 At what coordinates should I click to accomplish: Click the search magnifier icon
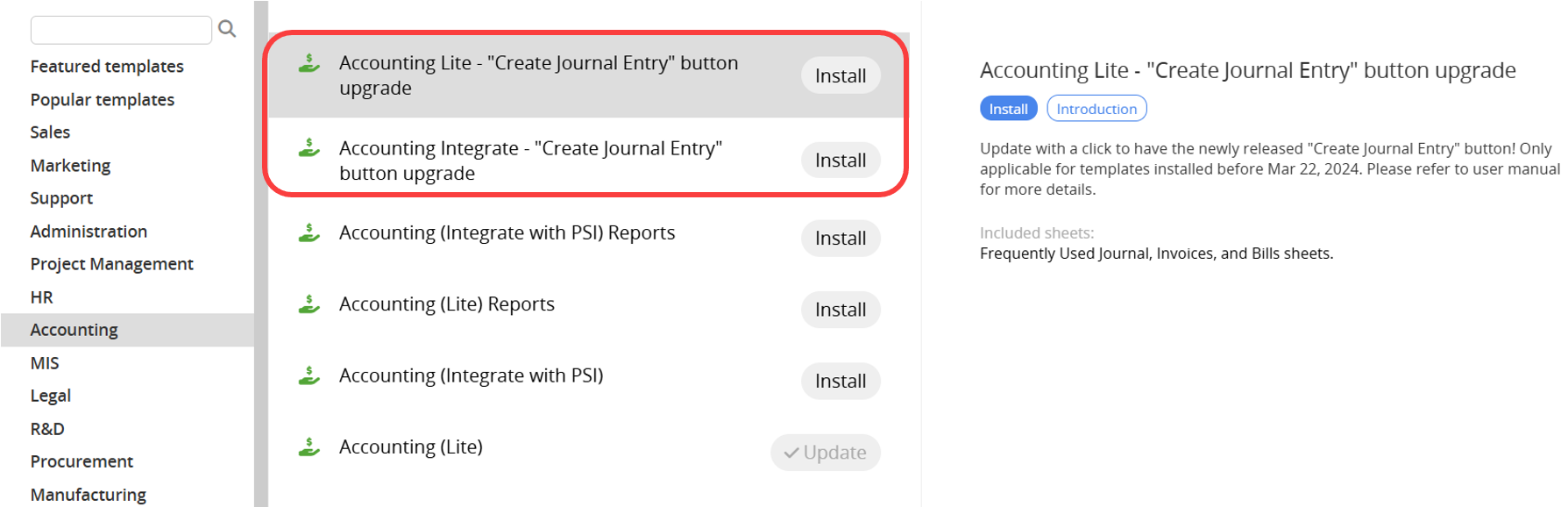227,29
